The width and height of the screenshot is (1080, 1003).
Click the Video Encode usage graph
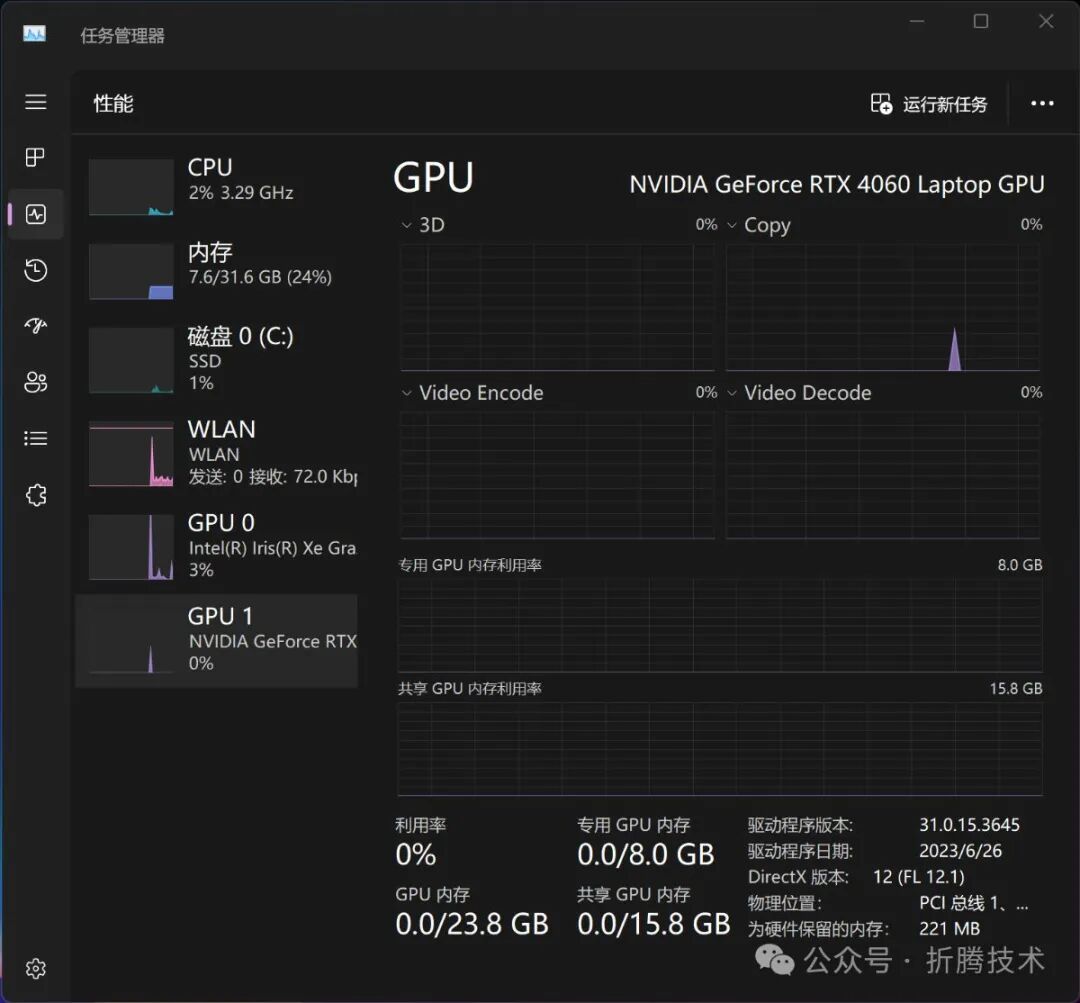pos(557,475)
